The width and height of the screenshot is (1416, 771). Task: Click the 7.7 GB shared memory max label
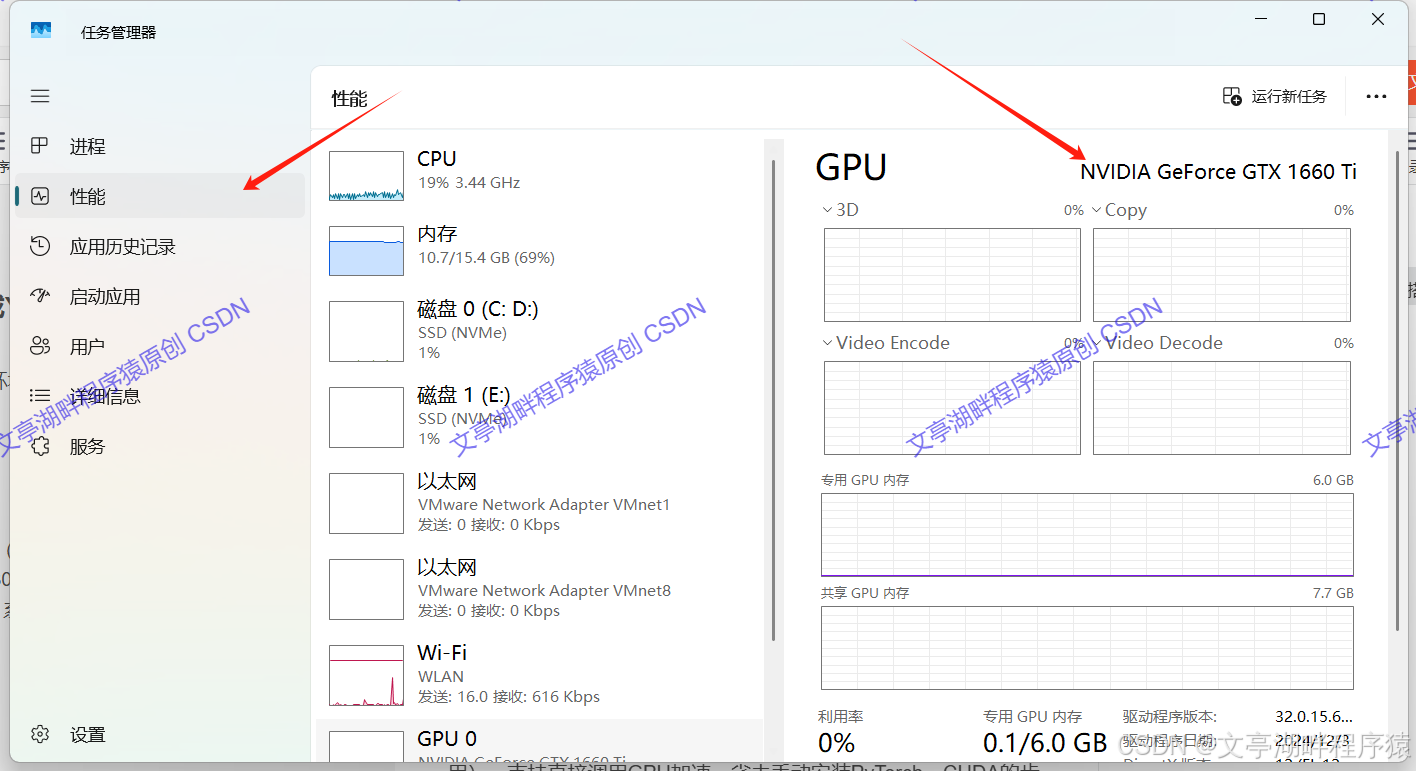1333,593
